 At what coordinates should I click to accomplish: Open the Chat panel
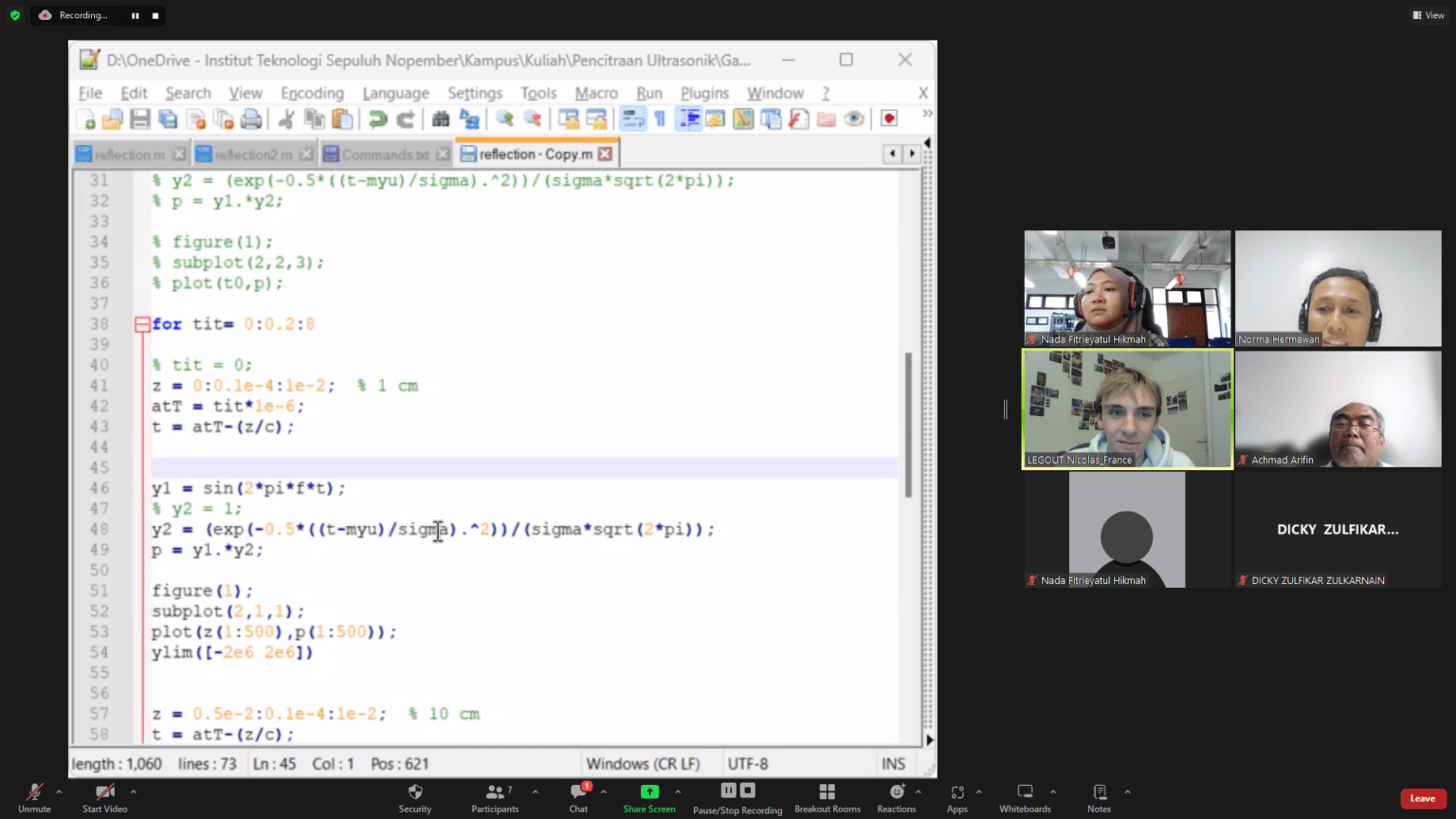[578, 798]
